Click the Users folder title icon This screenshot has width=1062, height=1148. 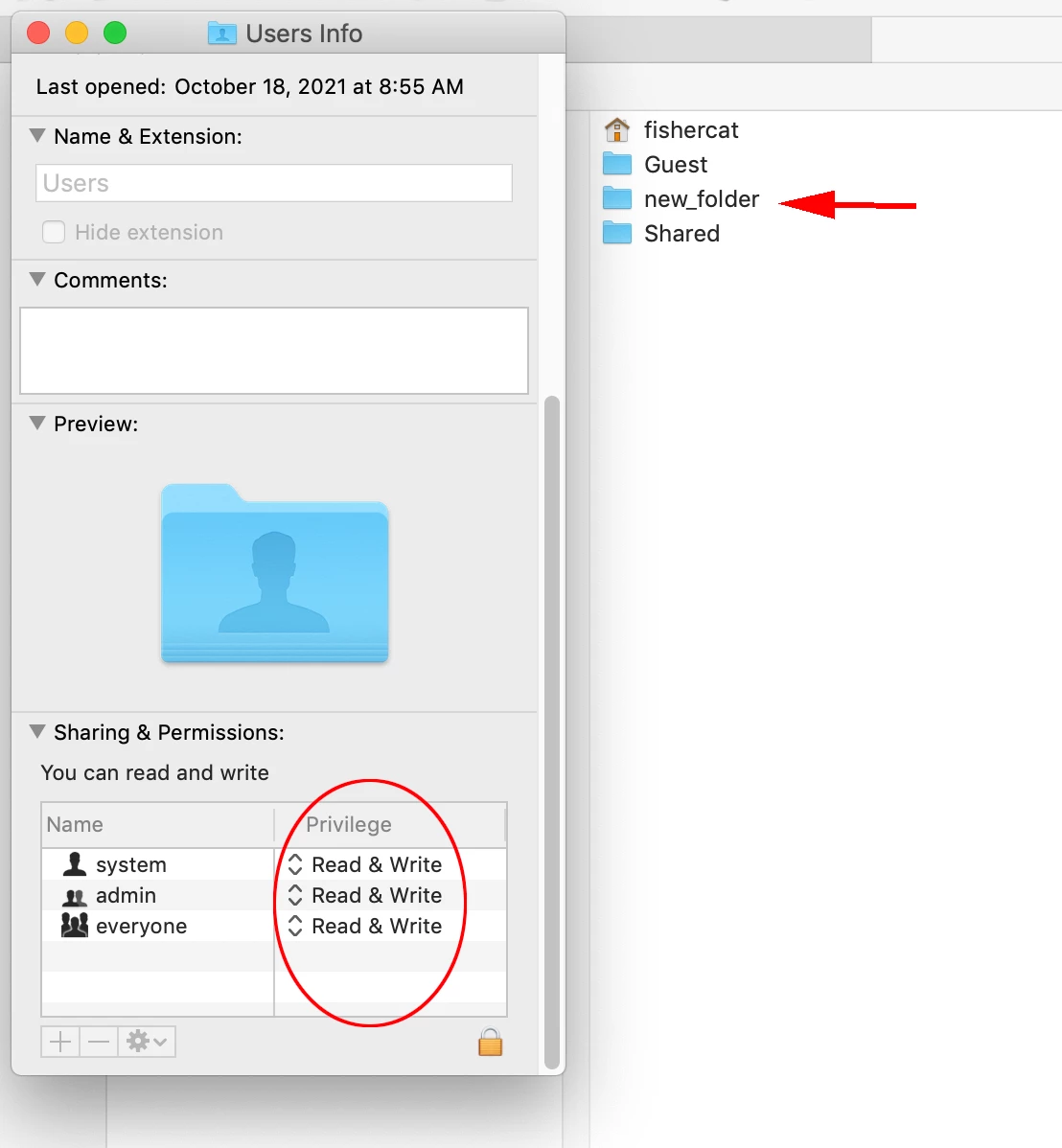point(222,33)
